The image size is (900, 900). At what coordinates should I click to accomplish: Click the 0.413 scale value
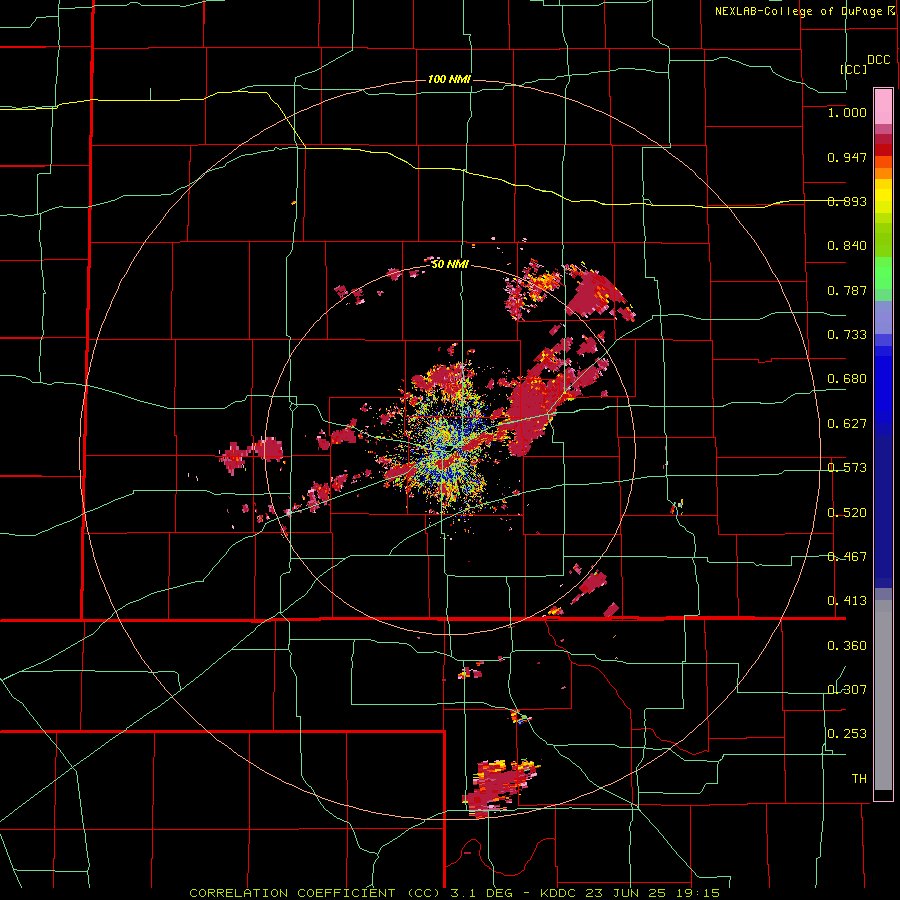point(847,601)
